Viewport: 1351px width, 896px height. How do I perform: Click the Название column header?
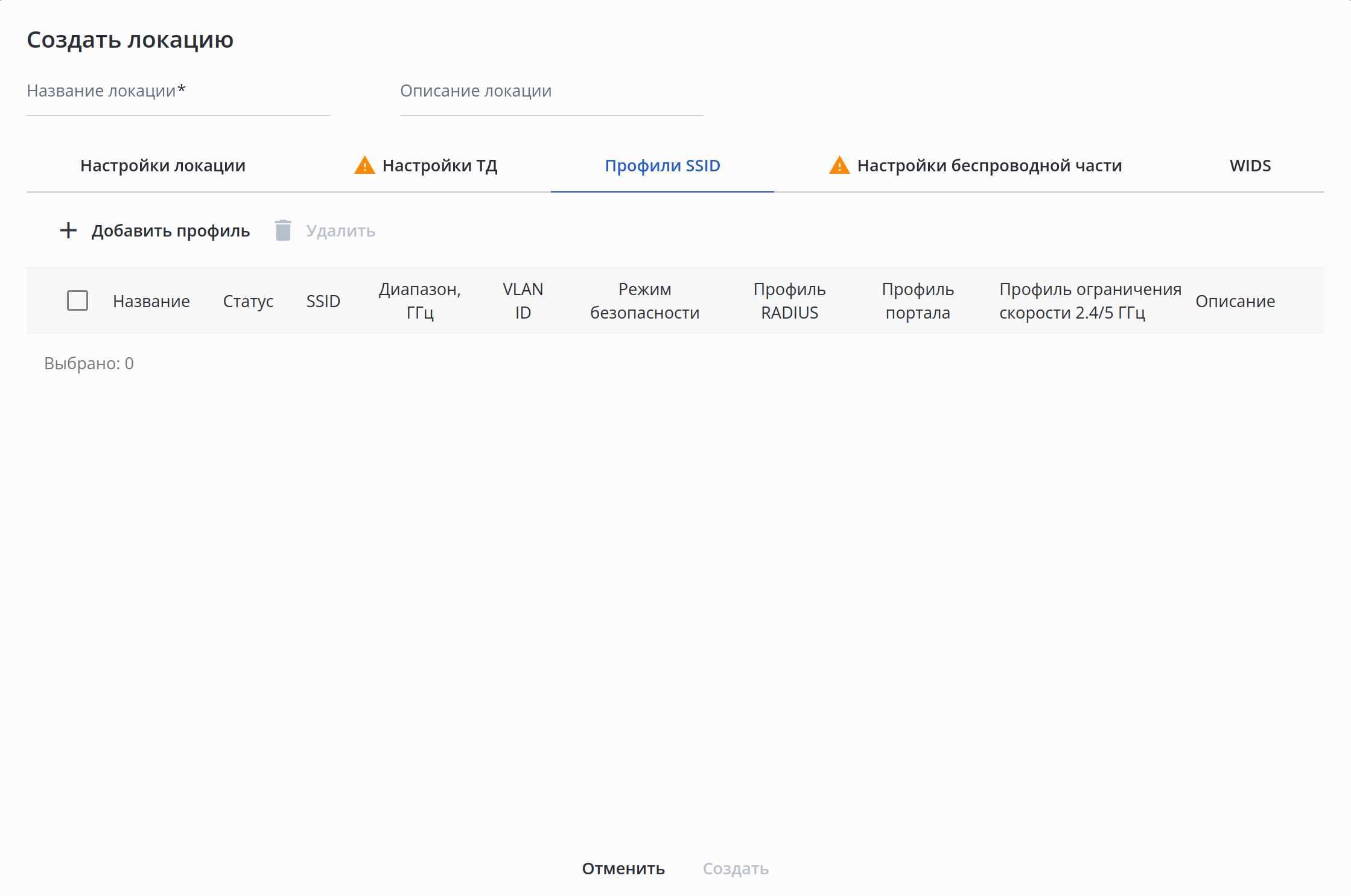point(151,301)
